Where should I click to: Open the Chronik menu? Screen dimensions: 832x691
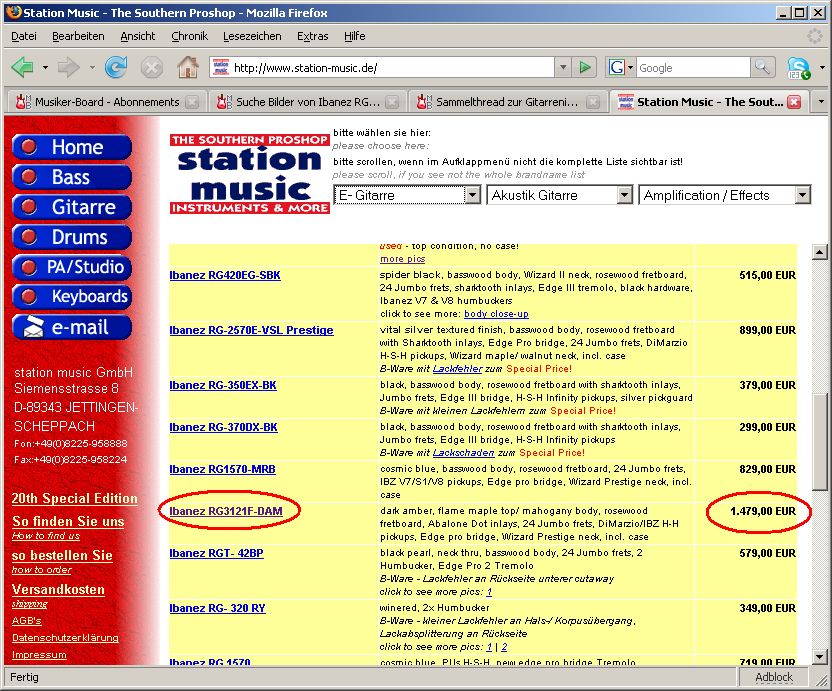(x=189, y=36)
